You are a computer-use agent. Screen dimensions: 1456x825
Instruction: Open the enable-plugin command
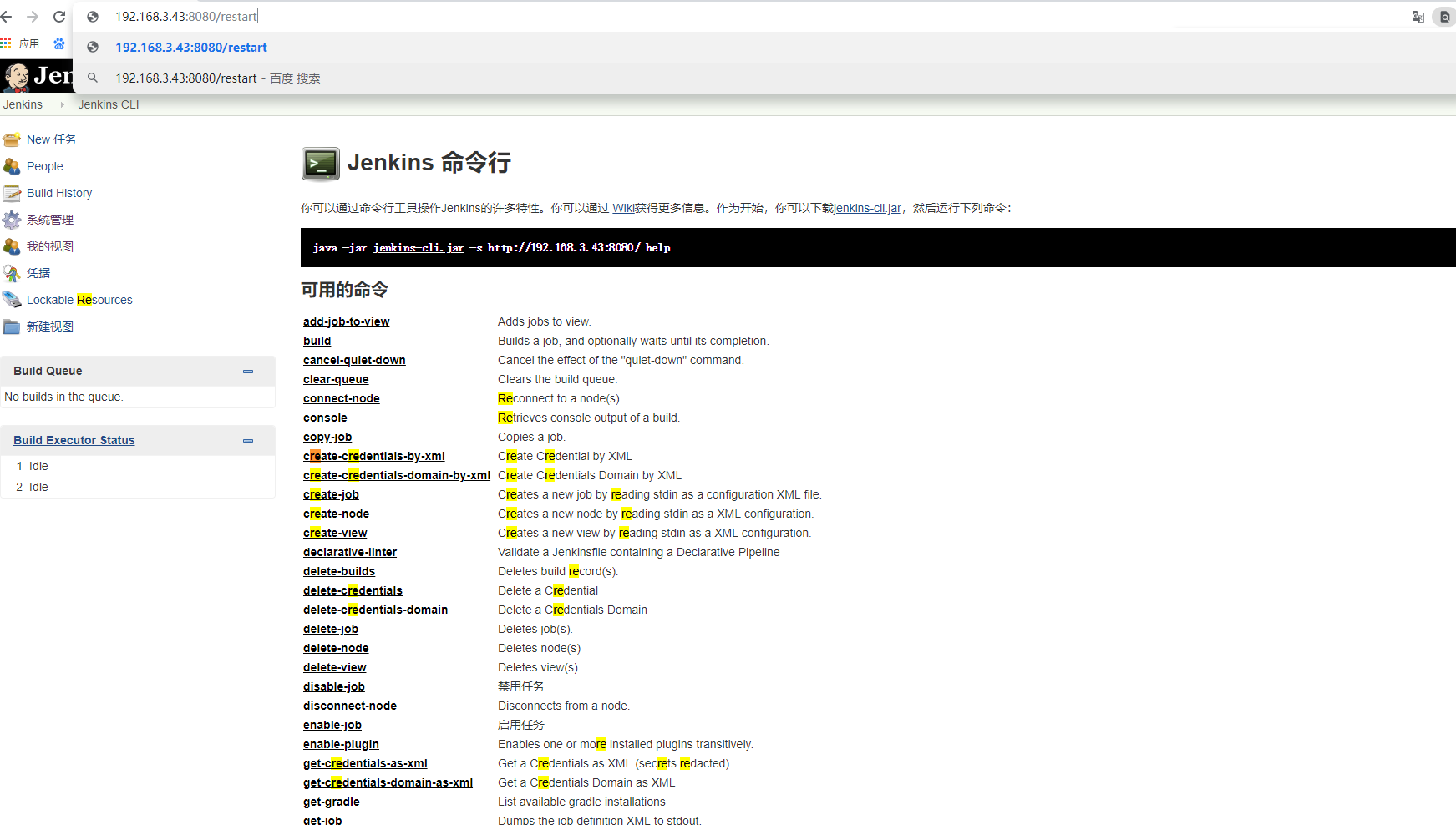point(341,744)
